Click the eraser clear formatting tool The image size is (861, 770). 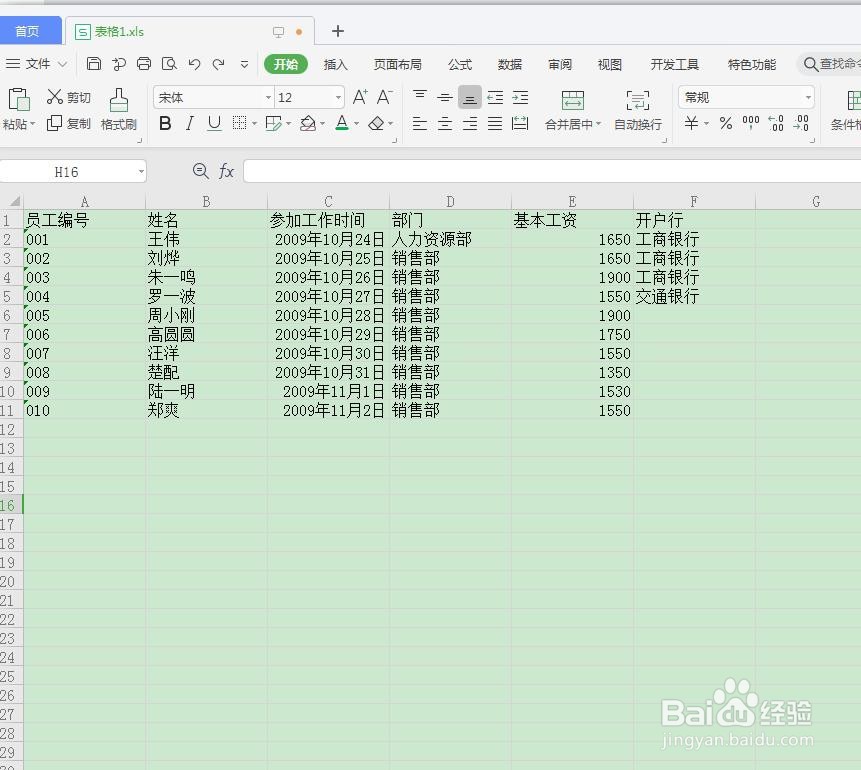coord(376,124)
